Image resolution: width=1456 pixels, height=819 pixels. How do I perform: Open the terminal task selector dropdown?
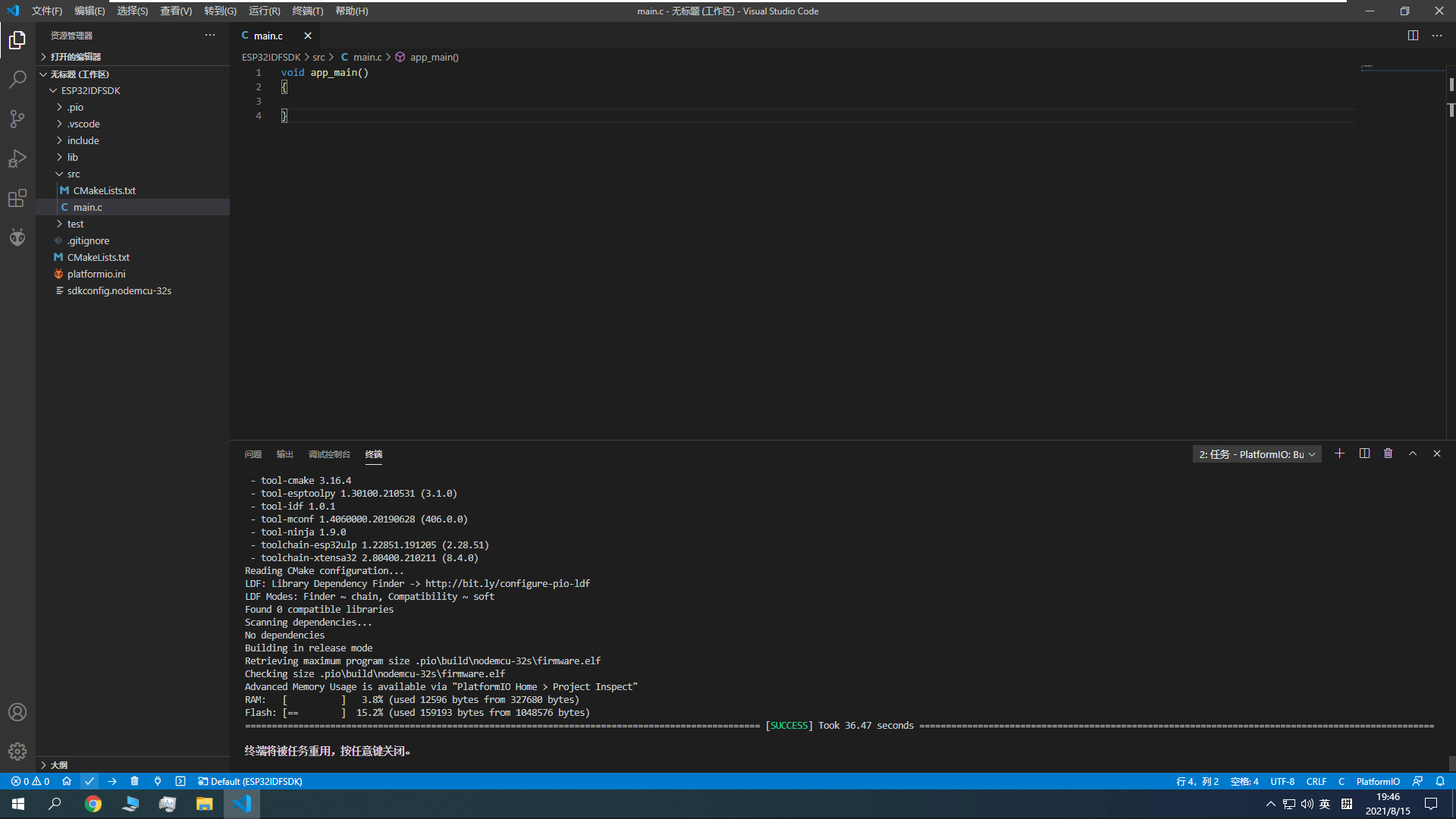pyautogui.click(x=1257, y=454)
